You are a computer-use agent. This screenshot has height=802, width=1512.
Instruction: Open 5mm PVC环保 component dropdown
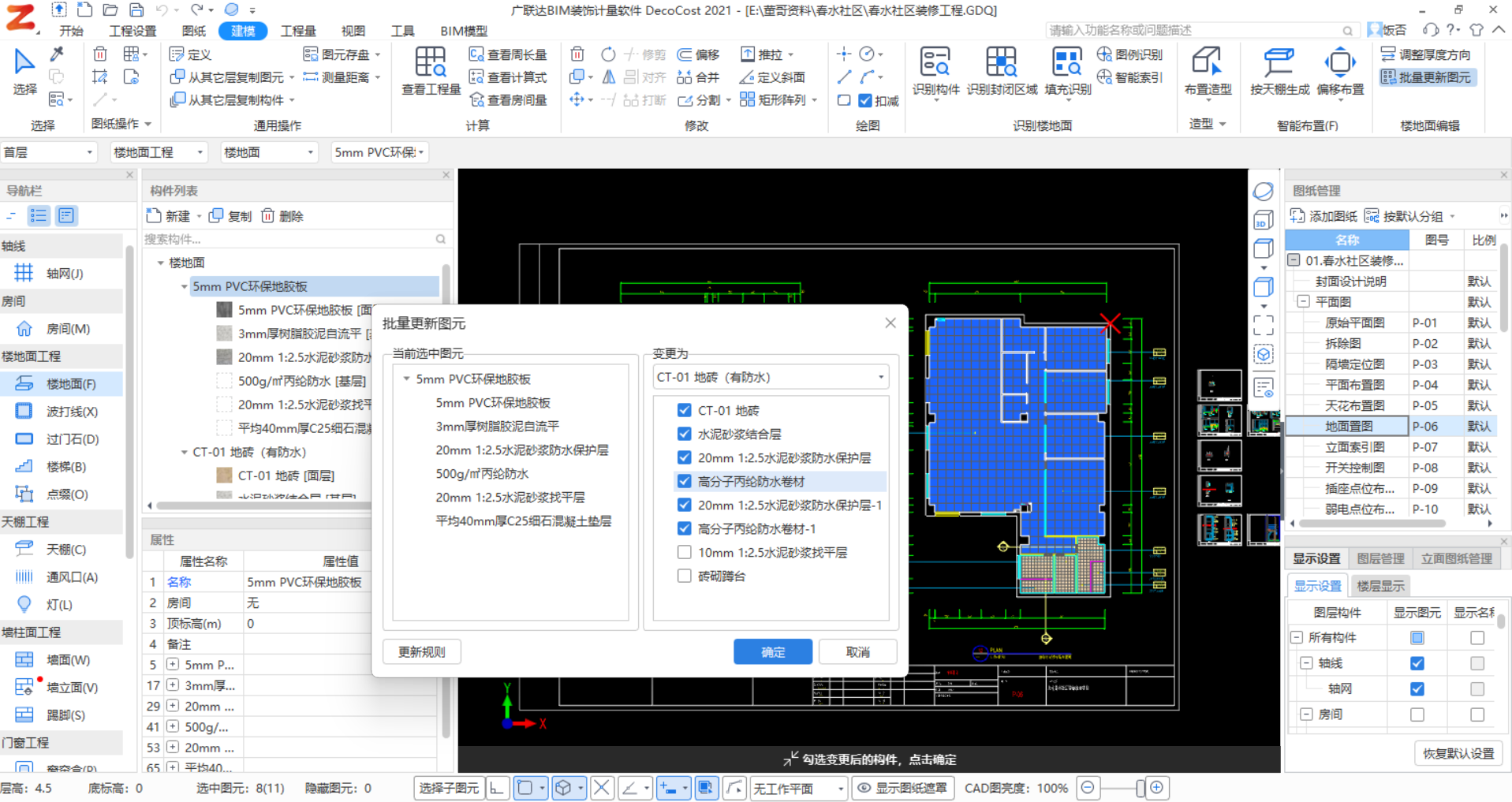pos(379,152)
